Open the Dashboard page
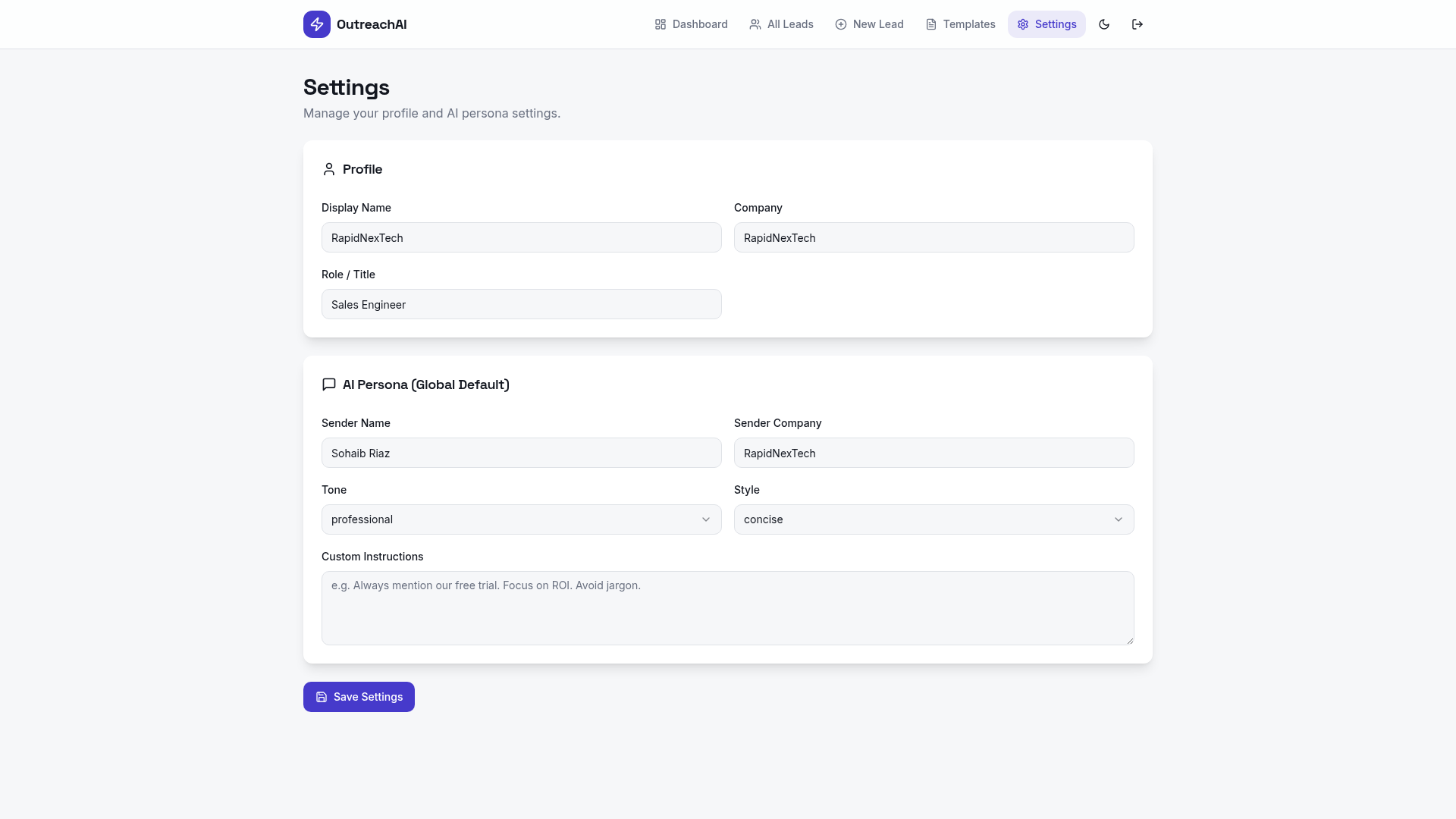Image resolution: width=1456 pixels, height=819 pixels. 691,24
